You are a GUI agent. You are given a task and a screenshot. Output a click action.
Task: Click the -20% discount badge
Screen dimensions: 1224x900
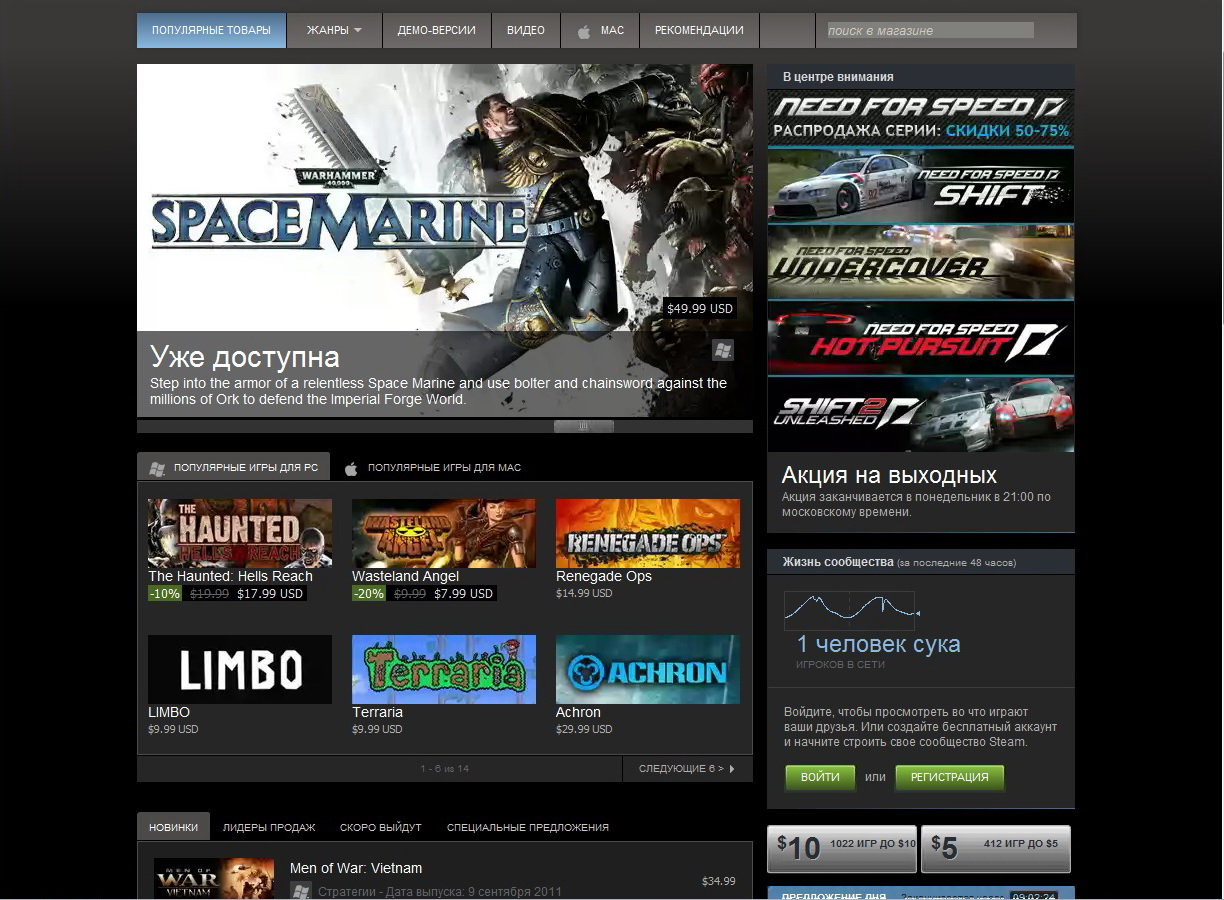[x=369, y=593]
